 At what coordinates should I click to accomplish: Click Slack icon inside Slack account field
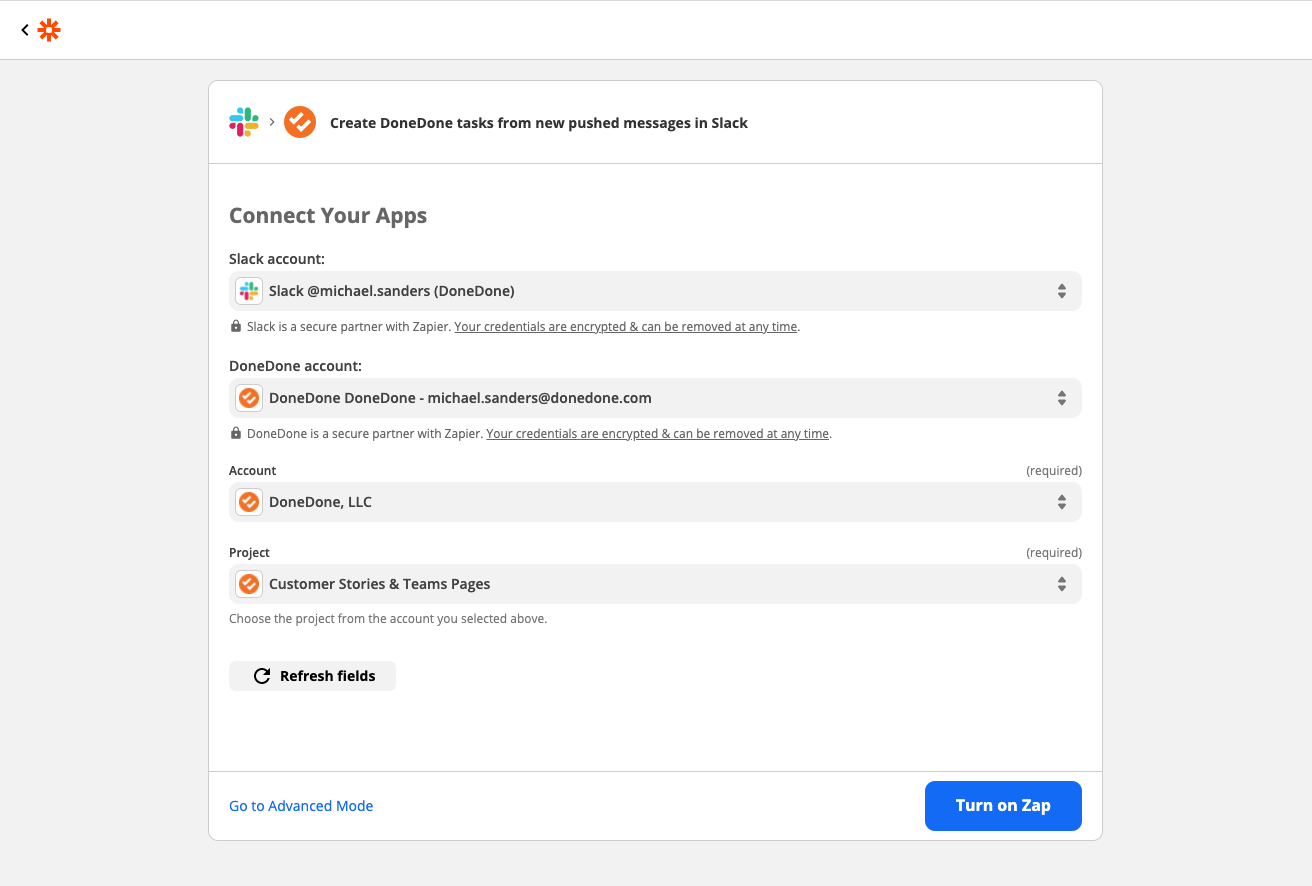coord(249,291)
